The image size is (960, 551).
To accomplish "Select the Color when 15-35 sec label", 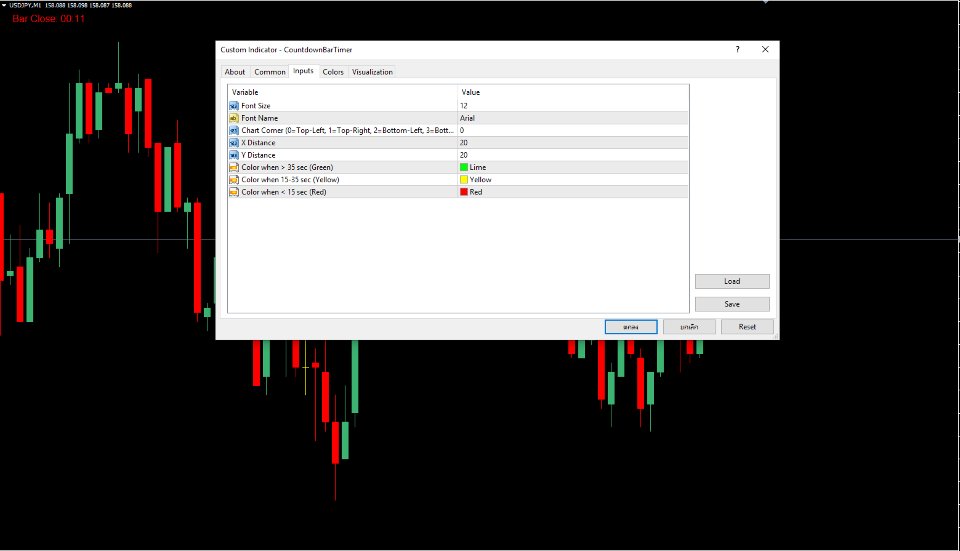I will point(290,179).
